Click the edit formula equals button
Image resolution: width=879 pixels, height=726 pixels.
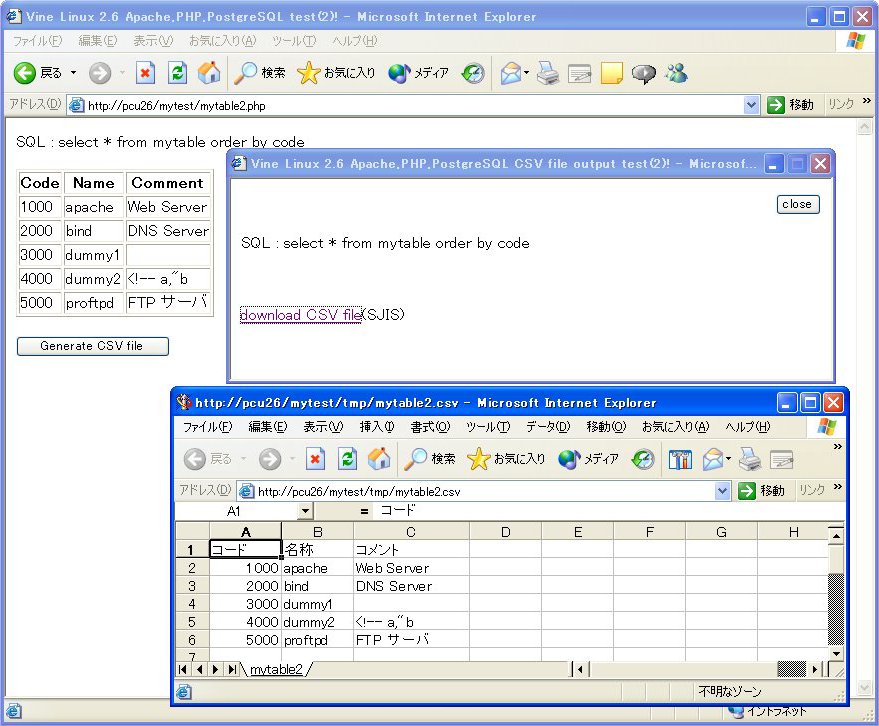pyautogui.click(x=364, y=511)
